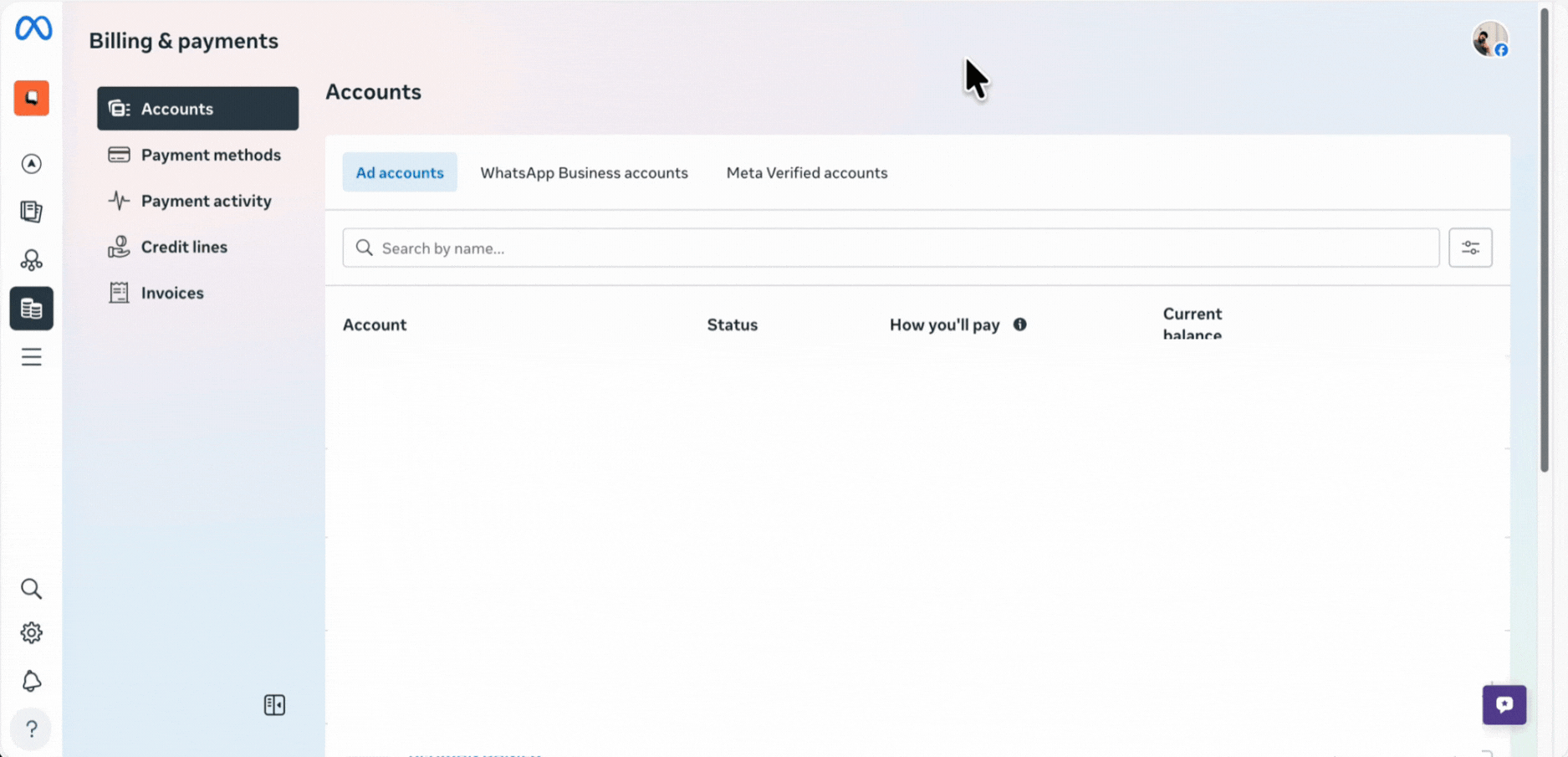Open the profile avatar menu
The image size is (1568, 757).
(x=1490, y=39)
